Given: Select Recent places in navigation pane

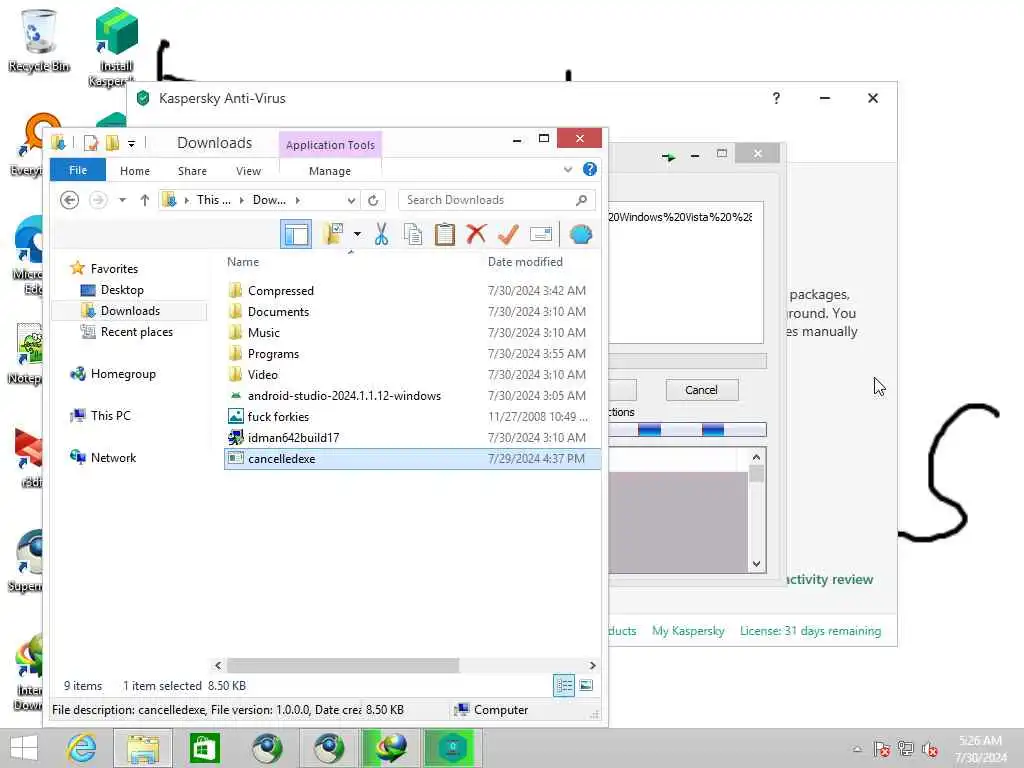Looking at the screenshot, I should coord(136,332).
